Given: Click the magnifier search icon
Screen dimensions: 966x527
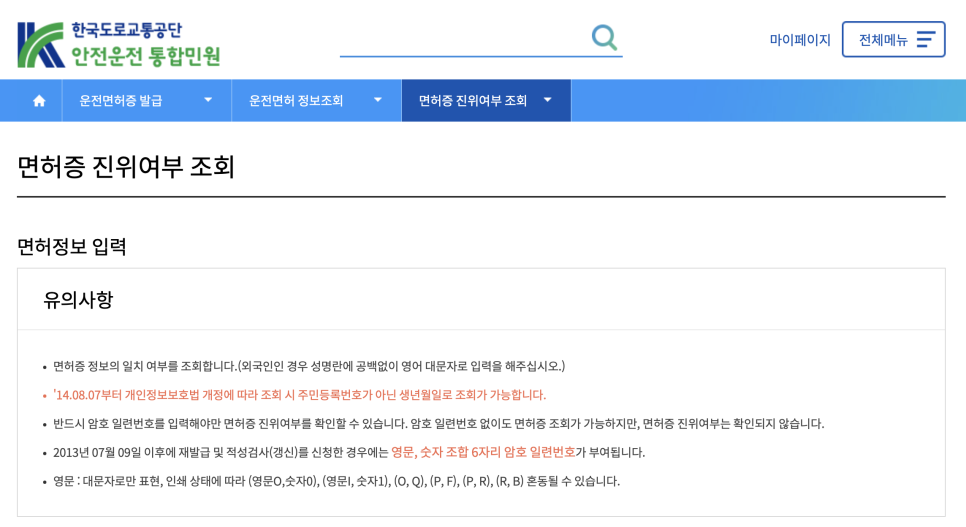Looking at the screenshot, I should coord(604,38).
